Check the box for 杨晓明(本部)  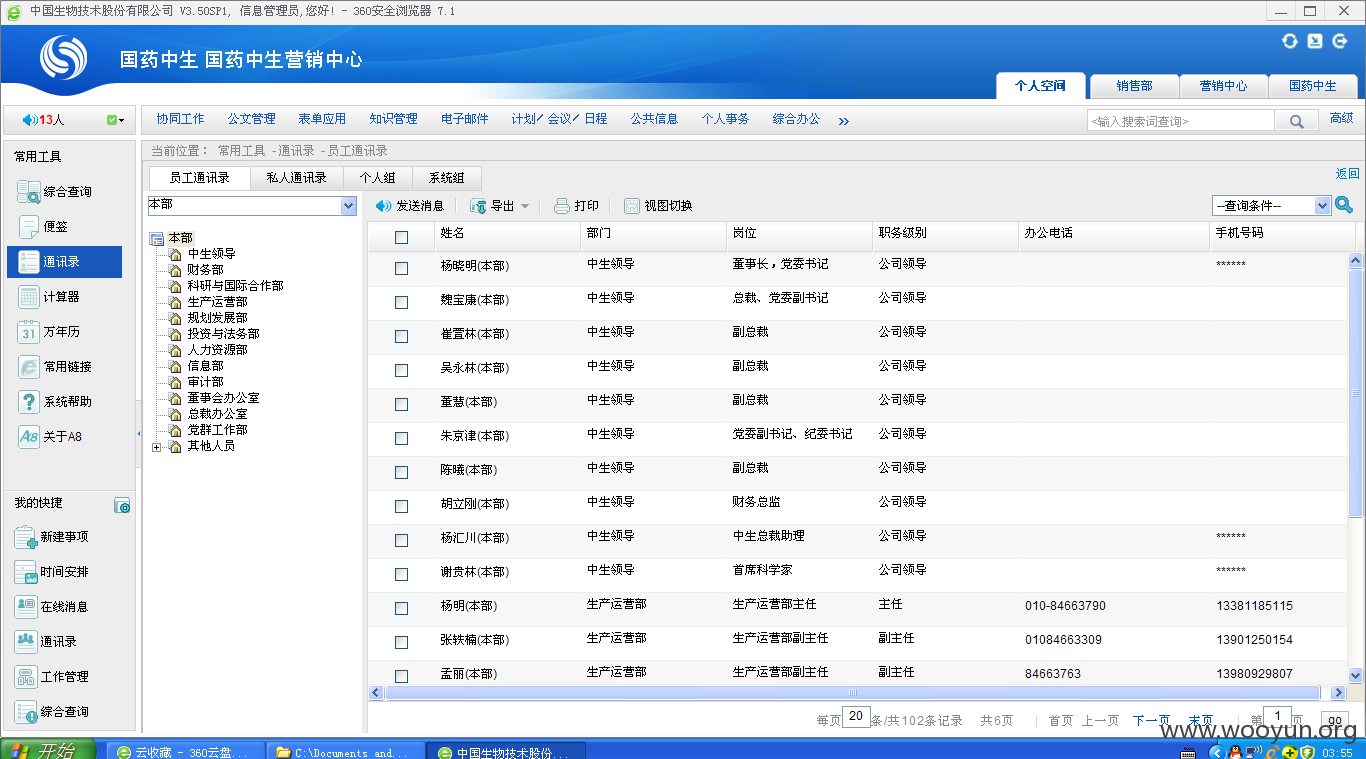click(401, 268)
